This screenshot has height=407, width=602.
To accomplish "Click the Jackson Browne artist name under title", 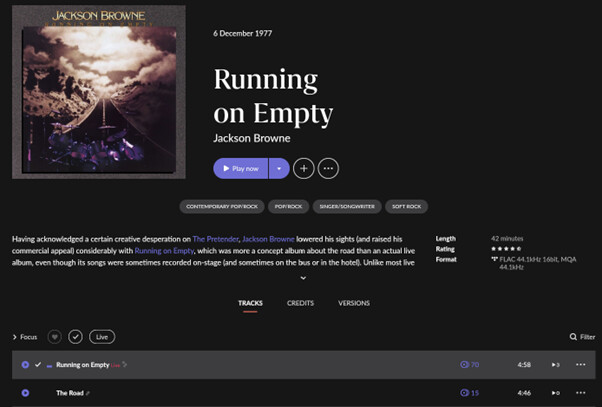I will [252, 138].
